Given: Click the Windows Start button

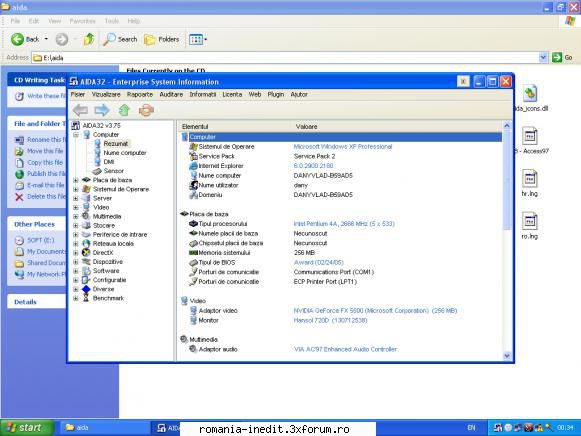Looking at the screenshot, I should pyautogui.click(x=27, y=428).
